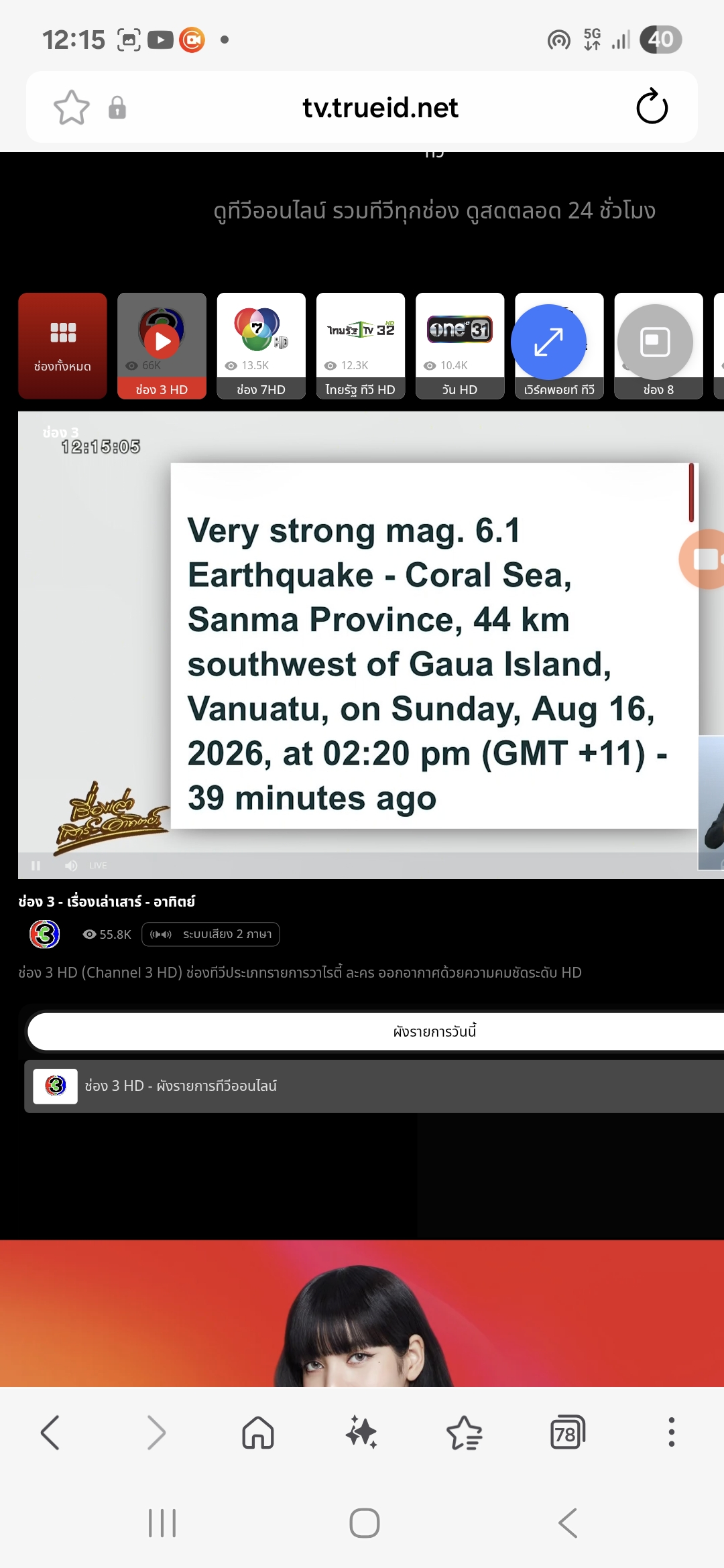724x1568 pixels.
Task: Open AI sparkle assistant icon
Action: (x=361, y=1433)
